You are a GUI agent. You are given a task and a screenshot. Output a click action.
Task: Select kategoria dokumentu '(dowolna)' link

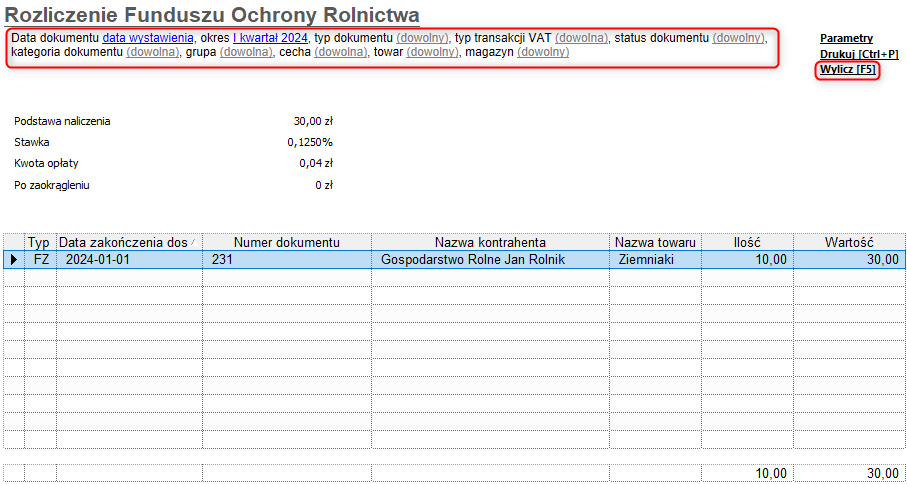tap(152, 53)
